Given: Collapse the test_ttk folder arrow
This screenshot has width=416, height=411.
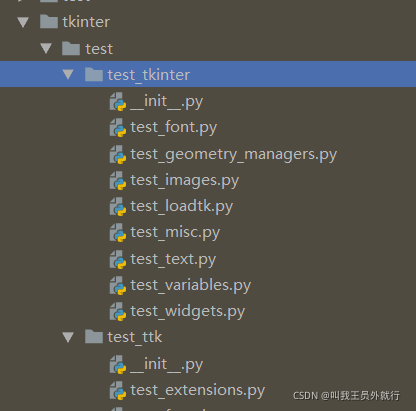Looking at the screenshot, I should 68,337.
